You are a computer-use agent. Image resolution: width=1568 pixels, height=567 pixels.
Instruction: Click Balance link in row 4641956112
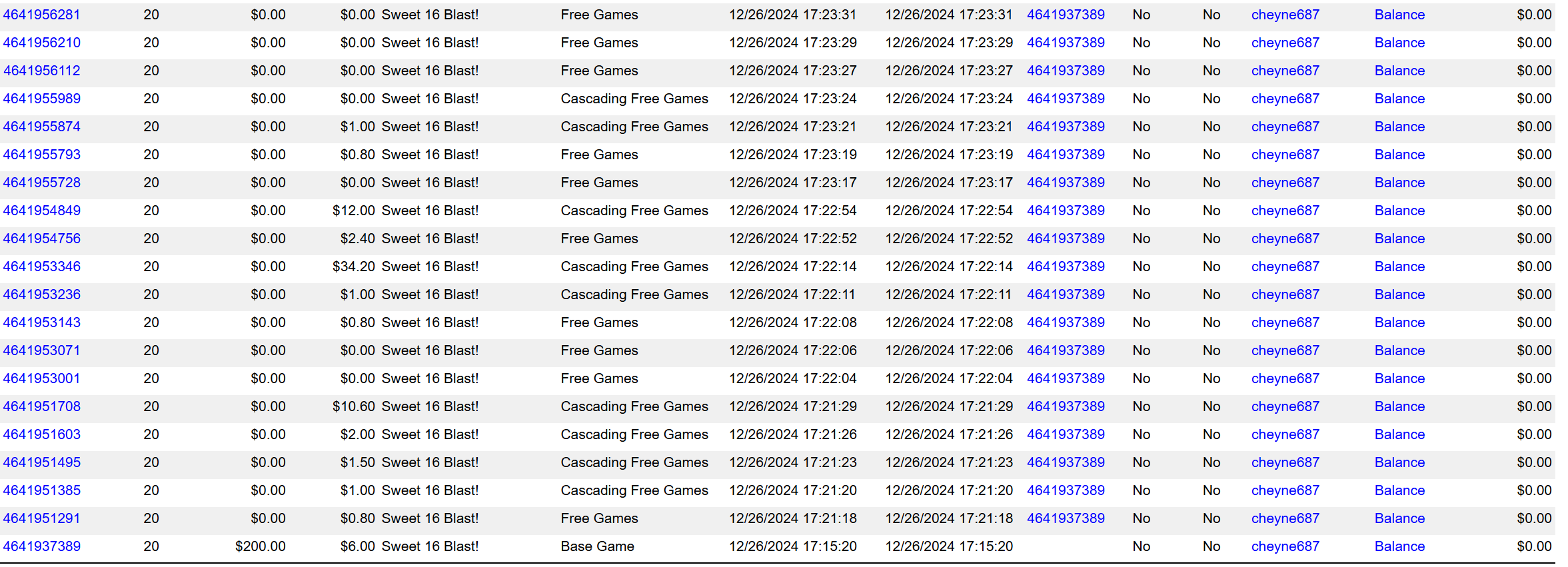click(1399, 71)
